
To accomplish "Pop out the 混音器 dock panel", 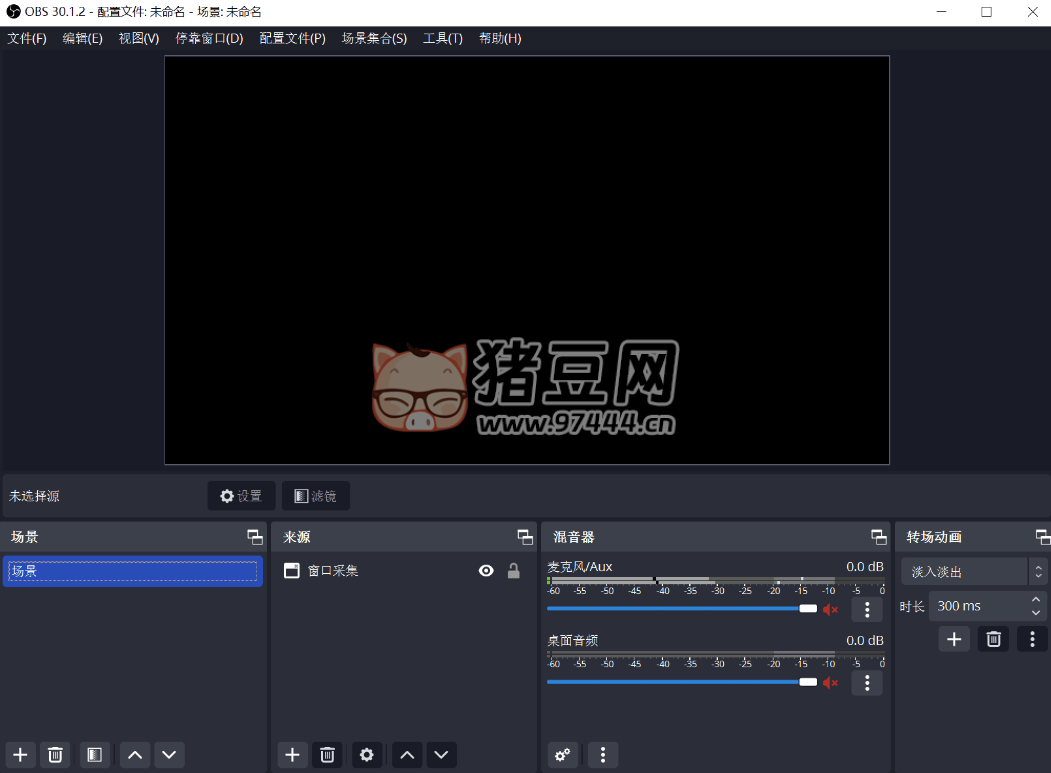I will [x=878, y=537].
